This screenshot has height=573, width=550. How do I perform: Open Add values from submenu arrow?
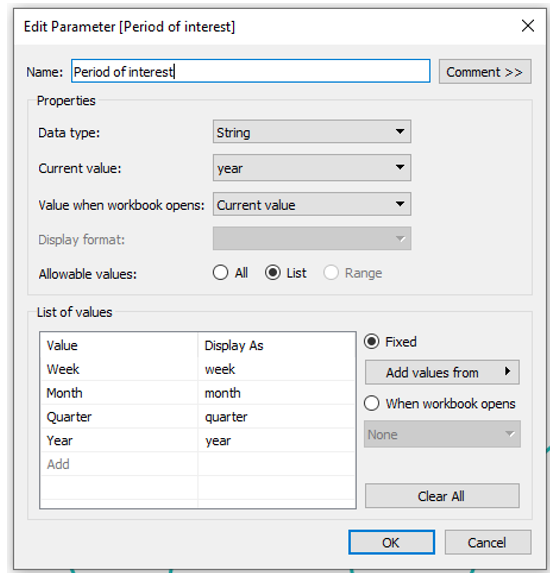pyautogui.click(x=507, y=372)
